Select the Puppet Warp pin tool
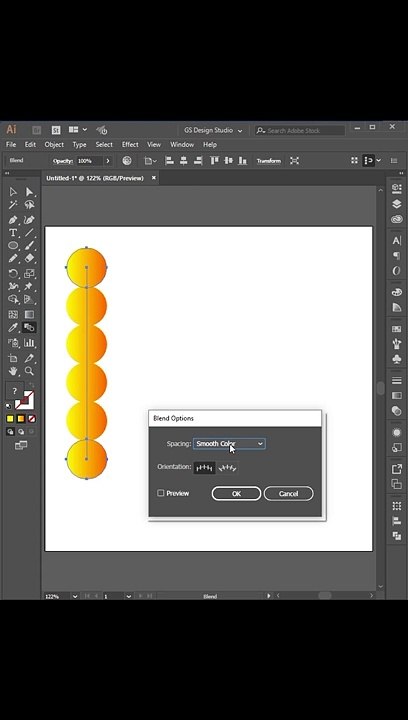Image resolution: width=408 pixels, height=720 pixels. click(29, 287)
